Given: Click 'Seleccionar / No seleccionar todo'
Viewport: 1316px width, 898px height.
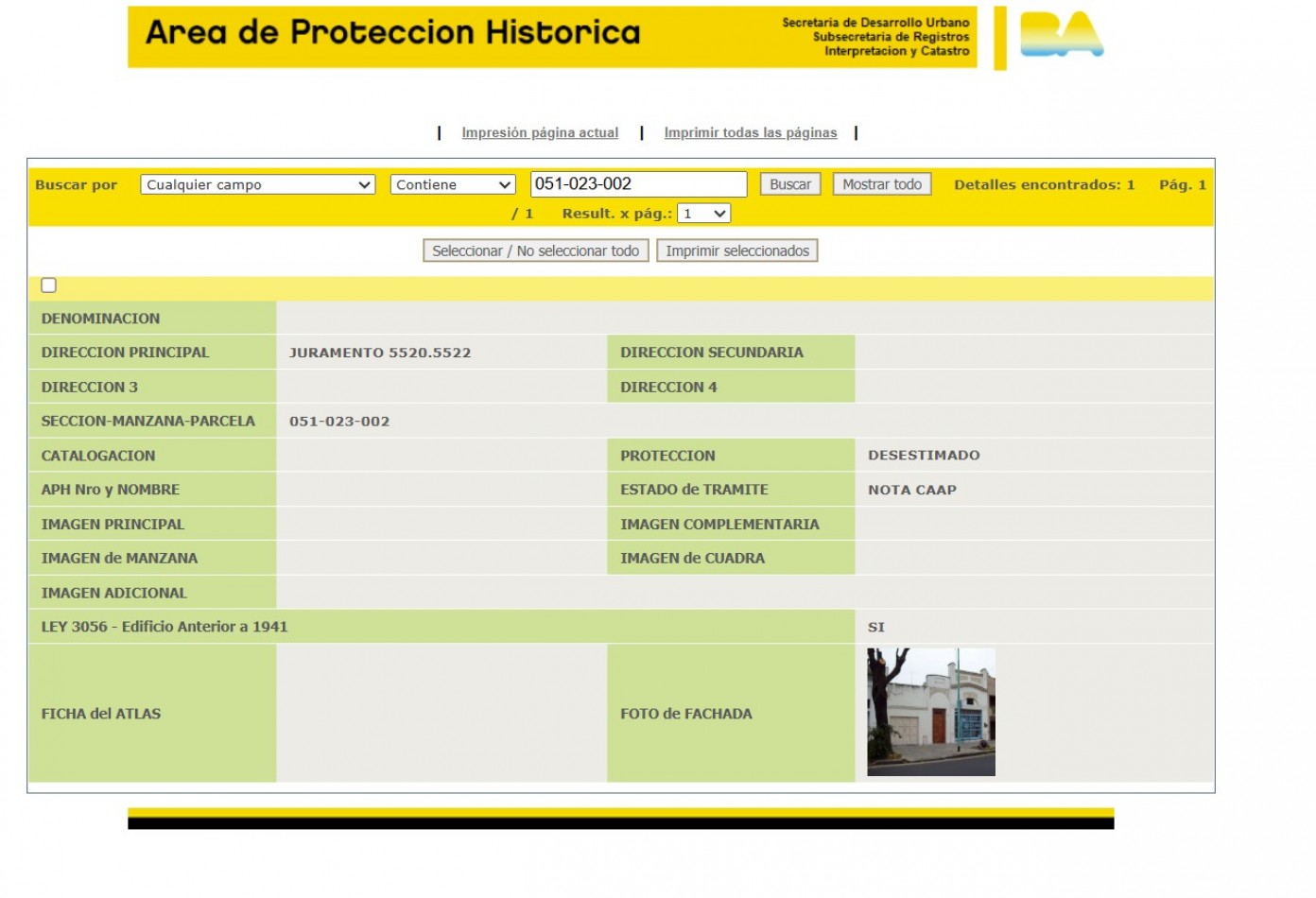Looking at the screenshot, I should coord(536,250).
